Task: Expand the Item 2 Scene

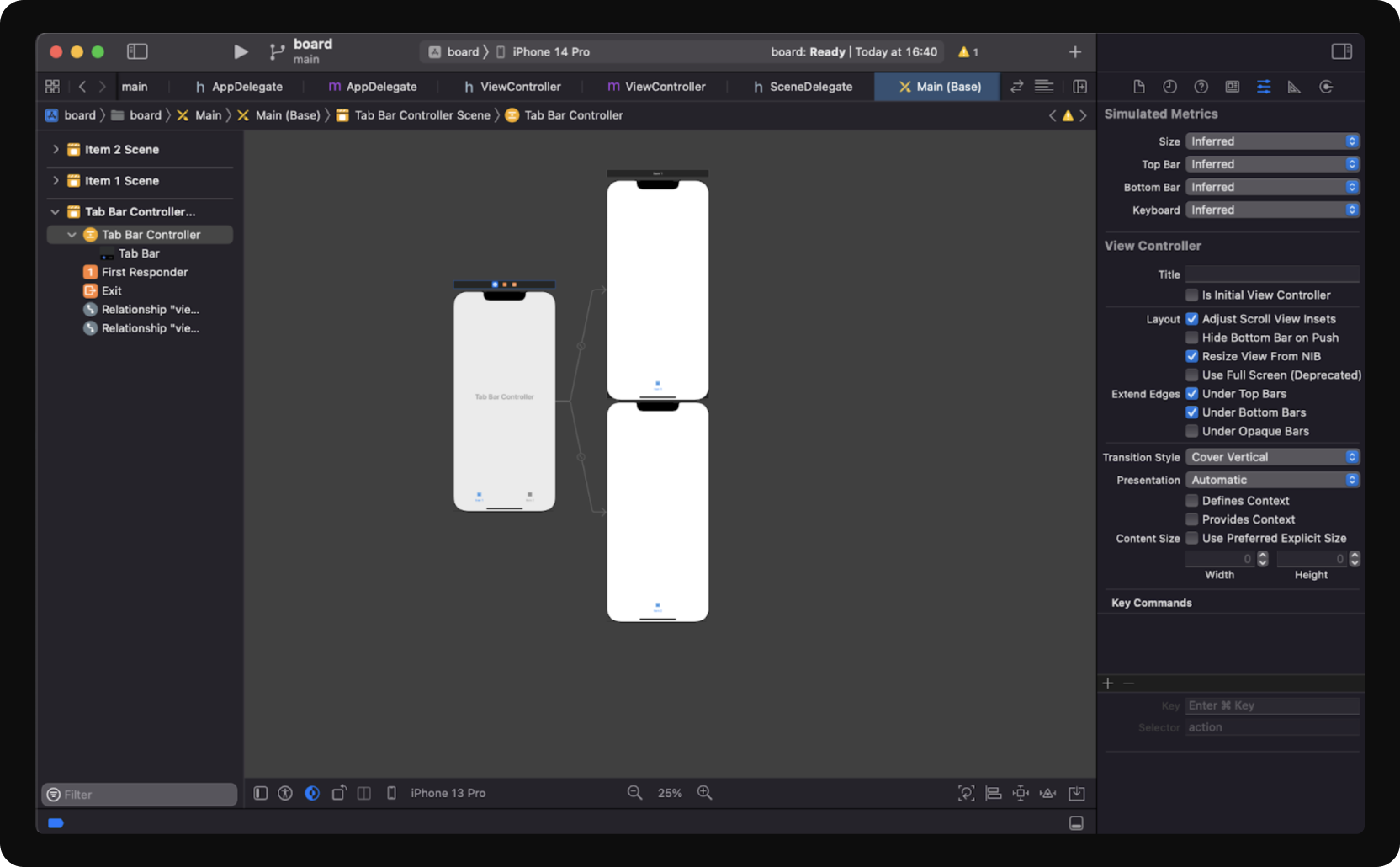Action: click(56, 149)
